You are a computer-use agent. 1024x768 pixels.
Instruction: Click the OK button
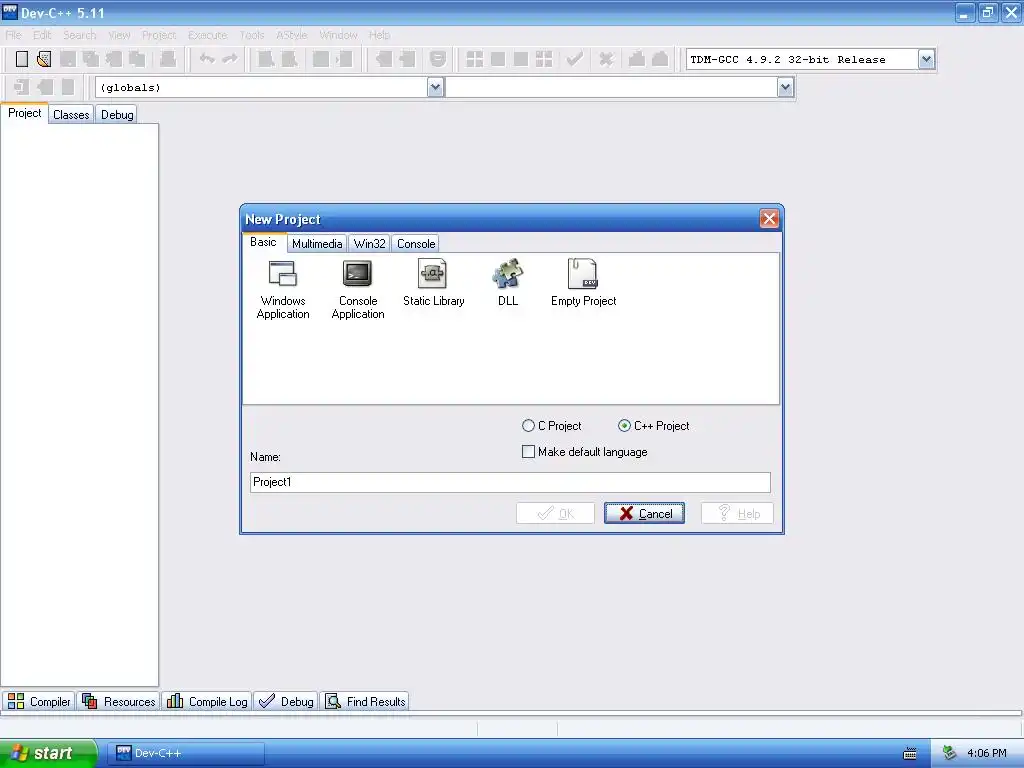[555, 513]
